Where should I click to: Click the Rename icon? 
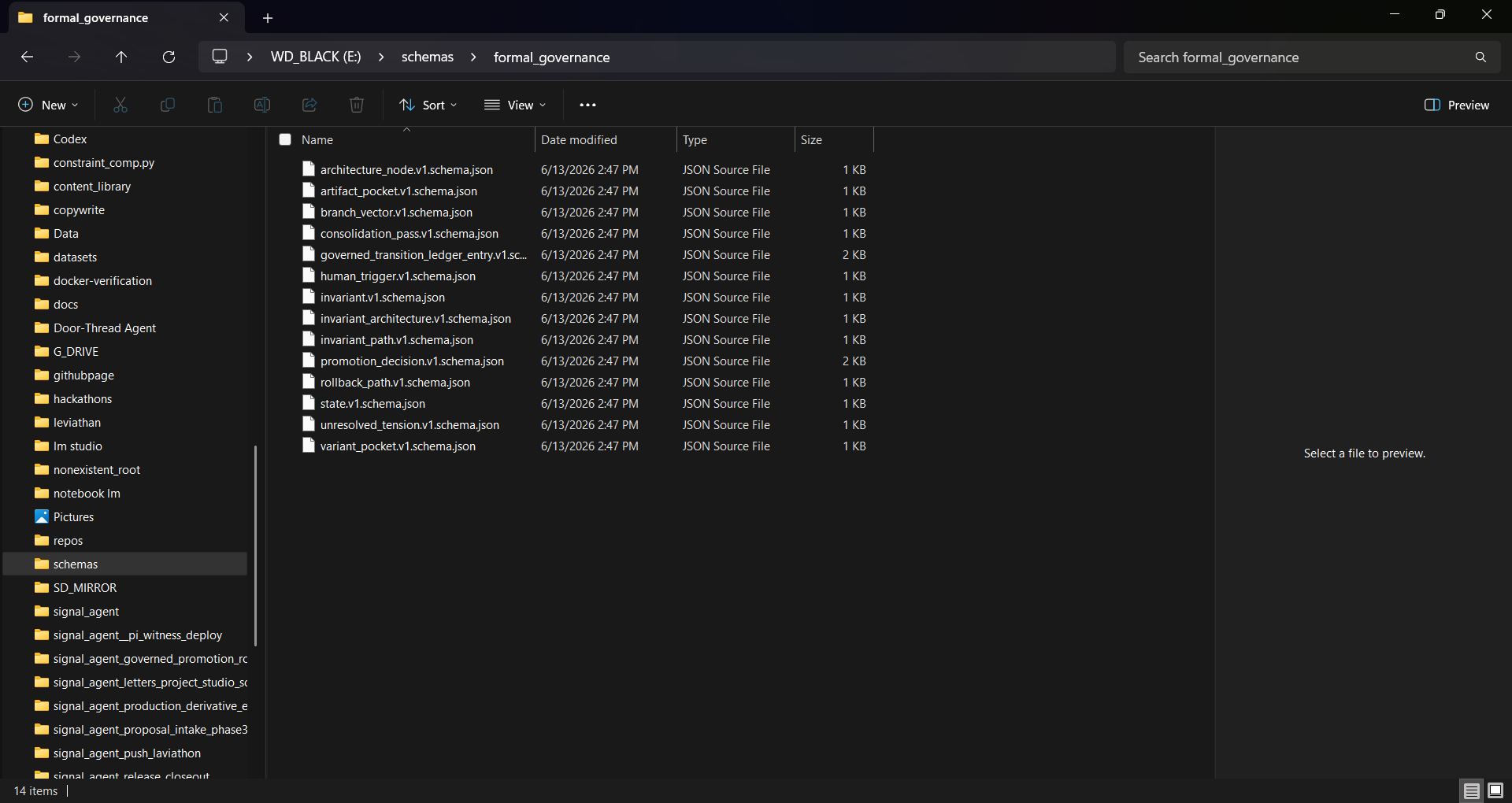[262, 105]
